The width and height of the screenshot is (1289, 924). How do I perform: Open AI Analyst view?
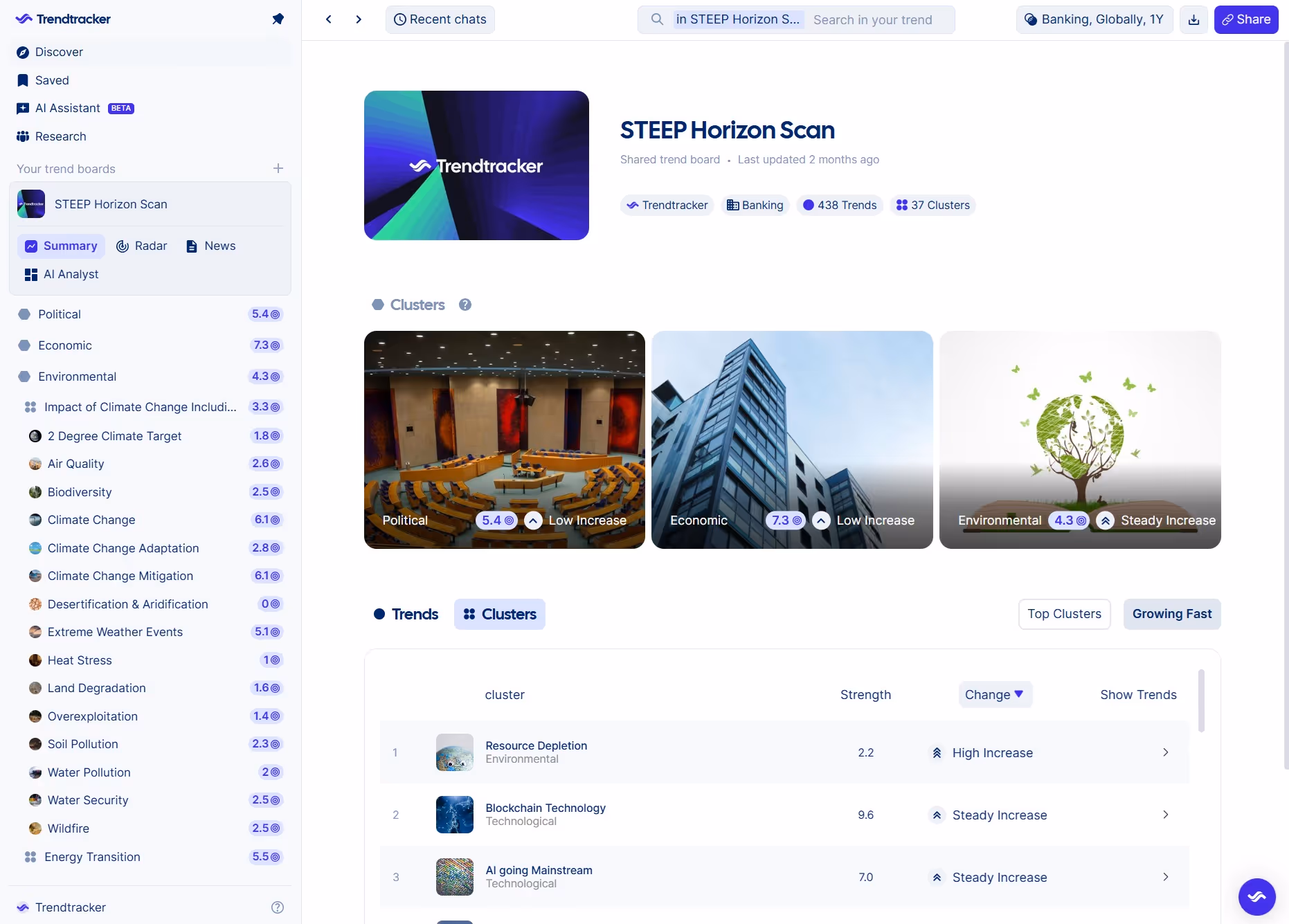(62, 274)
